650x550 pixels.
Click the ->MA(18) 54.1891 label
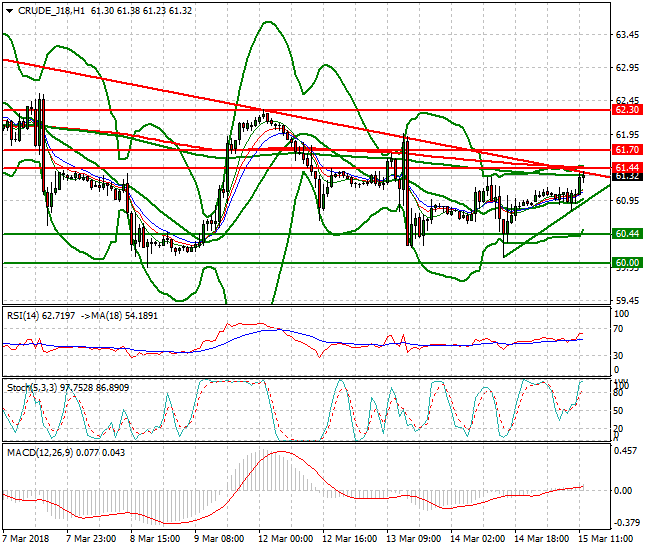pos(119,316)
